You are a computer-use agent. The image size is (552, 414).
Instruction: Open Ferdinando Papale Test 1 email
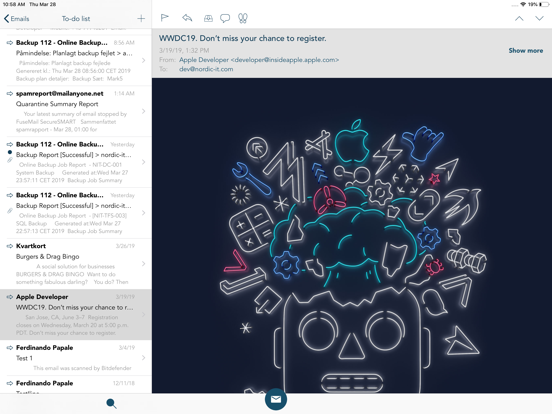pyautogui.click(x=76, y=358)
